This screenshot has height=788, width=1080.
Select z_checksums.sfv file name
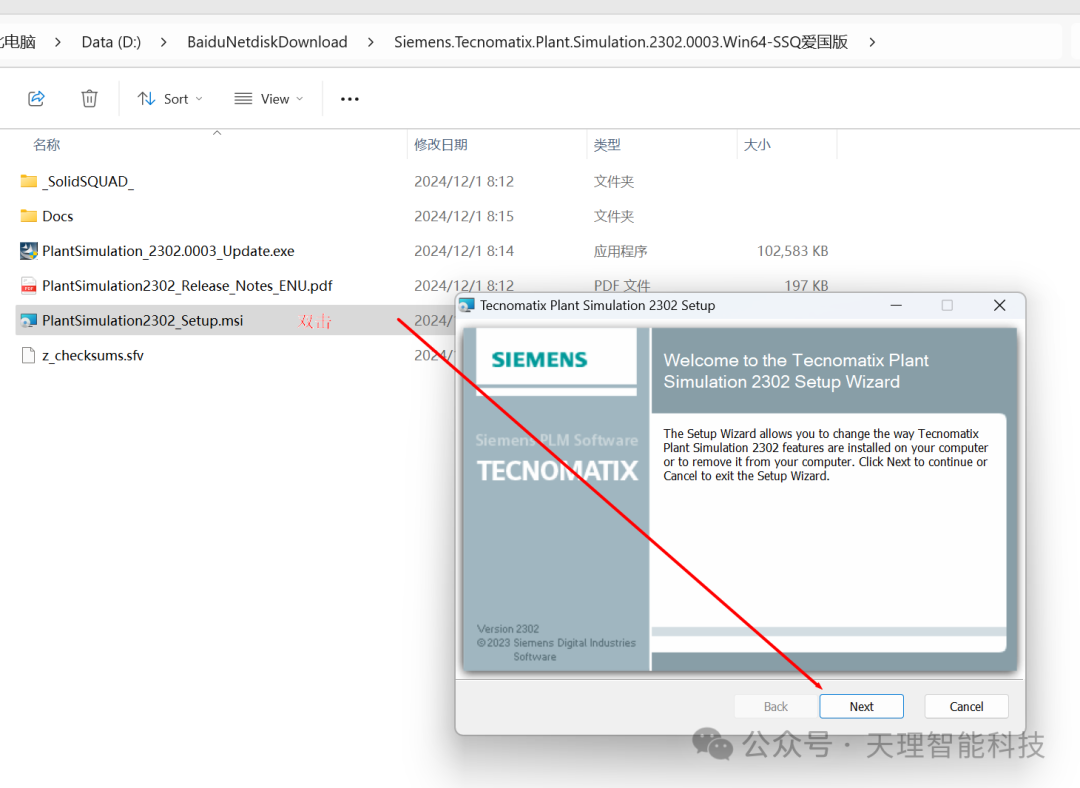93,355
